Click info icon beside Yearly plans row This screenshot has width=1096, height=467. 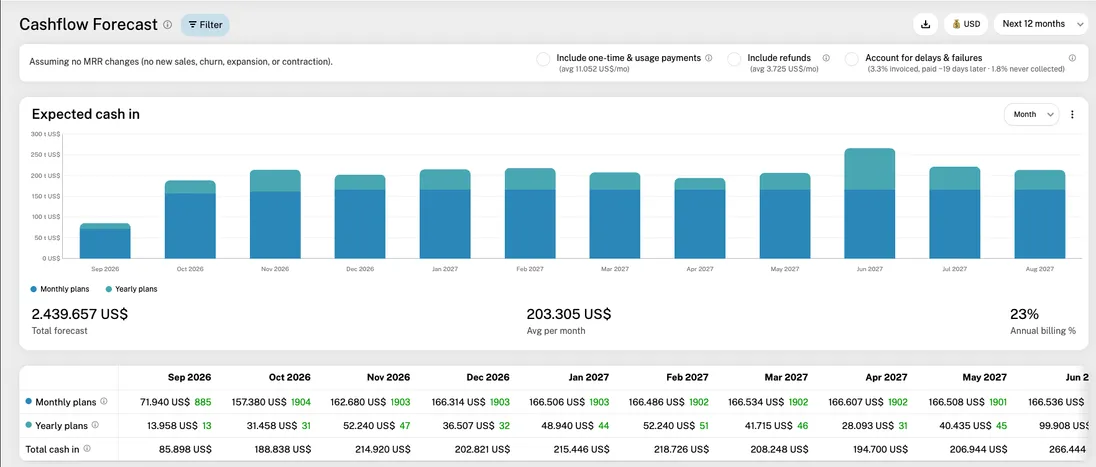coord(95,424)
